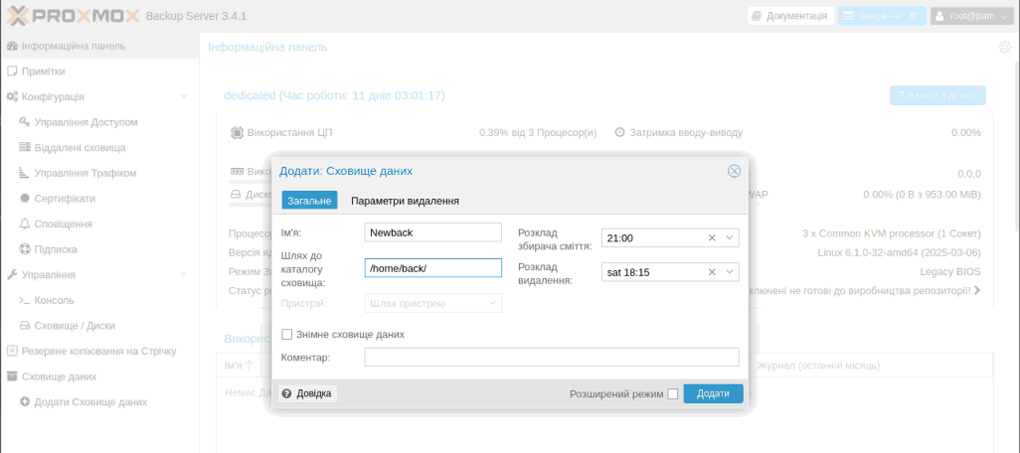Click the Коментар input field

click(x=551, y=357)
